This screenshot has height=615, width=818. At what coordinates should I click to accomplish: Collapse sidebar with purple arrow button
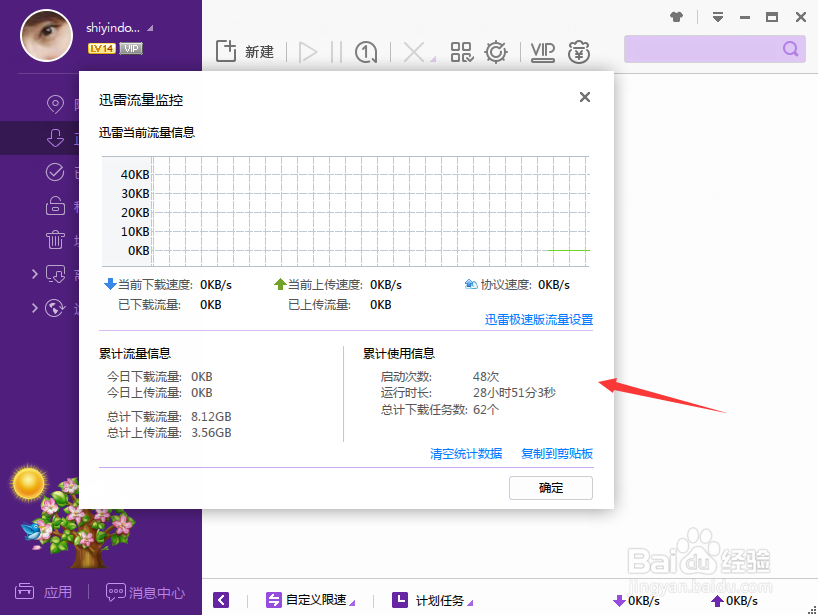221,600
